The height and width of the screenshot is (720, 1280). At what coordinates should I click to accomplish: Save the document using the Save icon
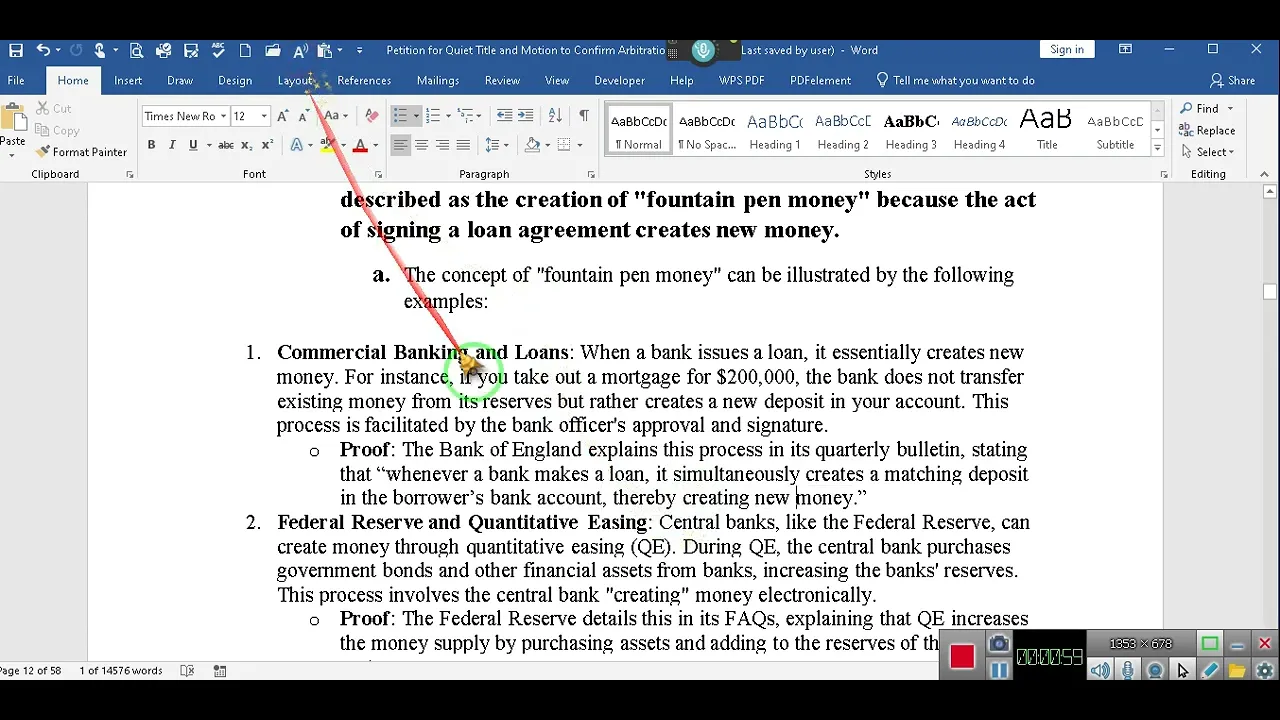coord(16,50)
